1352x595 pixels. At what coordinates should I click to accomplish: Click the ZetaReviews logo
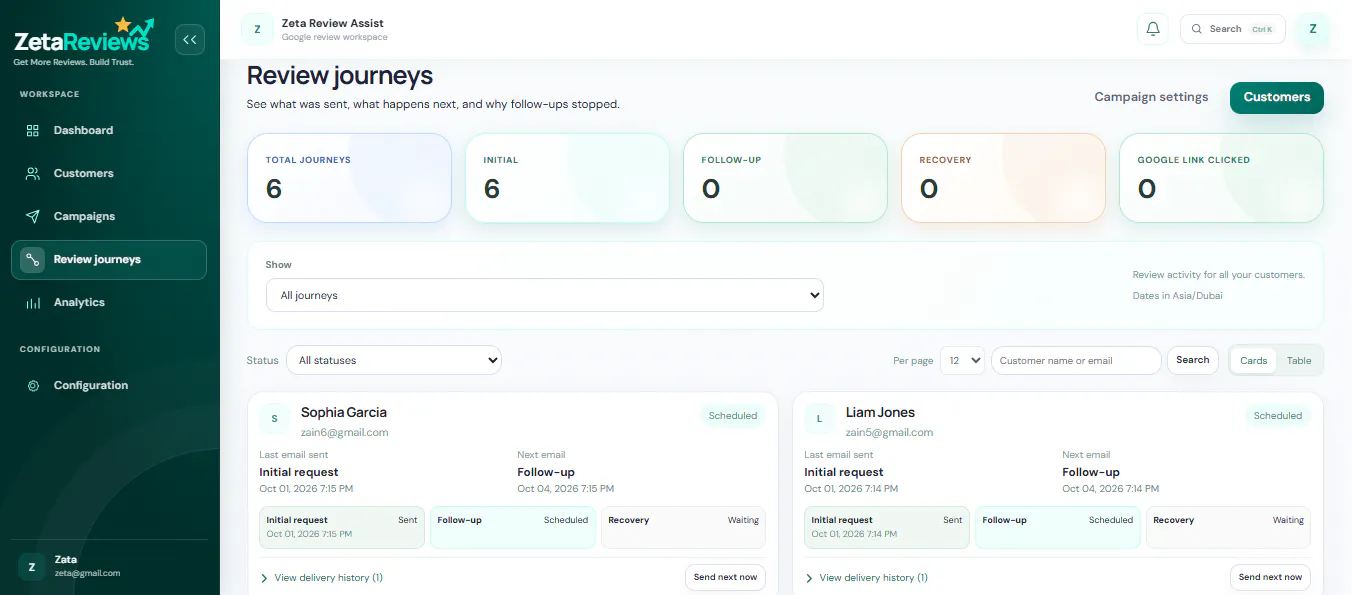pyautogui.click(x=83, y=41)
